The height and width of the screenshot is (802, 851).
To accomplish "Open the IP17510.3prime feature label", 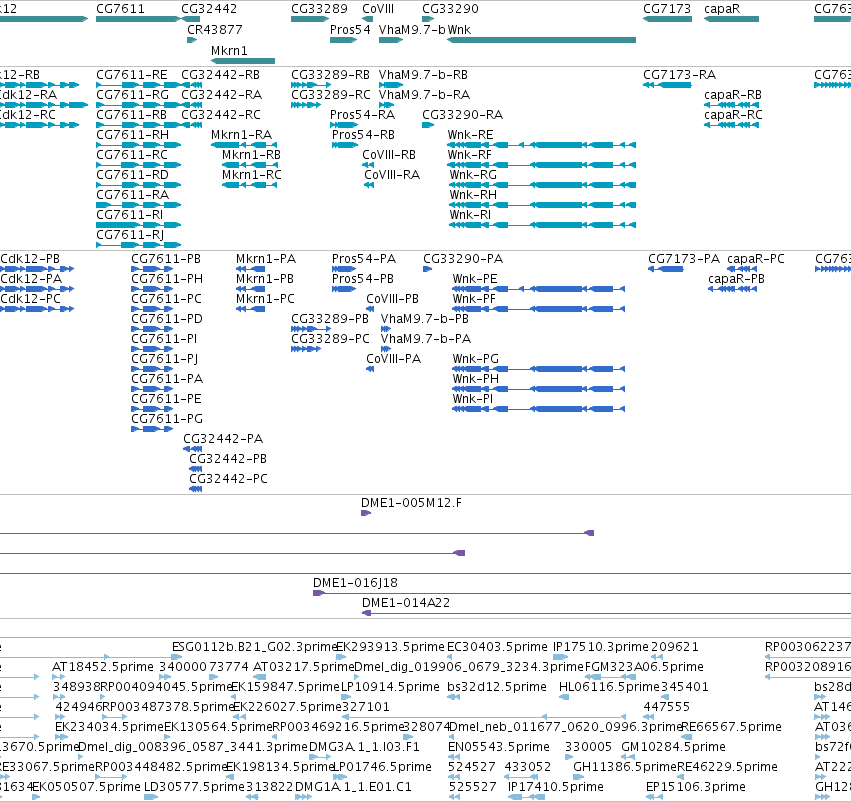I will click(600, 647).
